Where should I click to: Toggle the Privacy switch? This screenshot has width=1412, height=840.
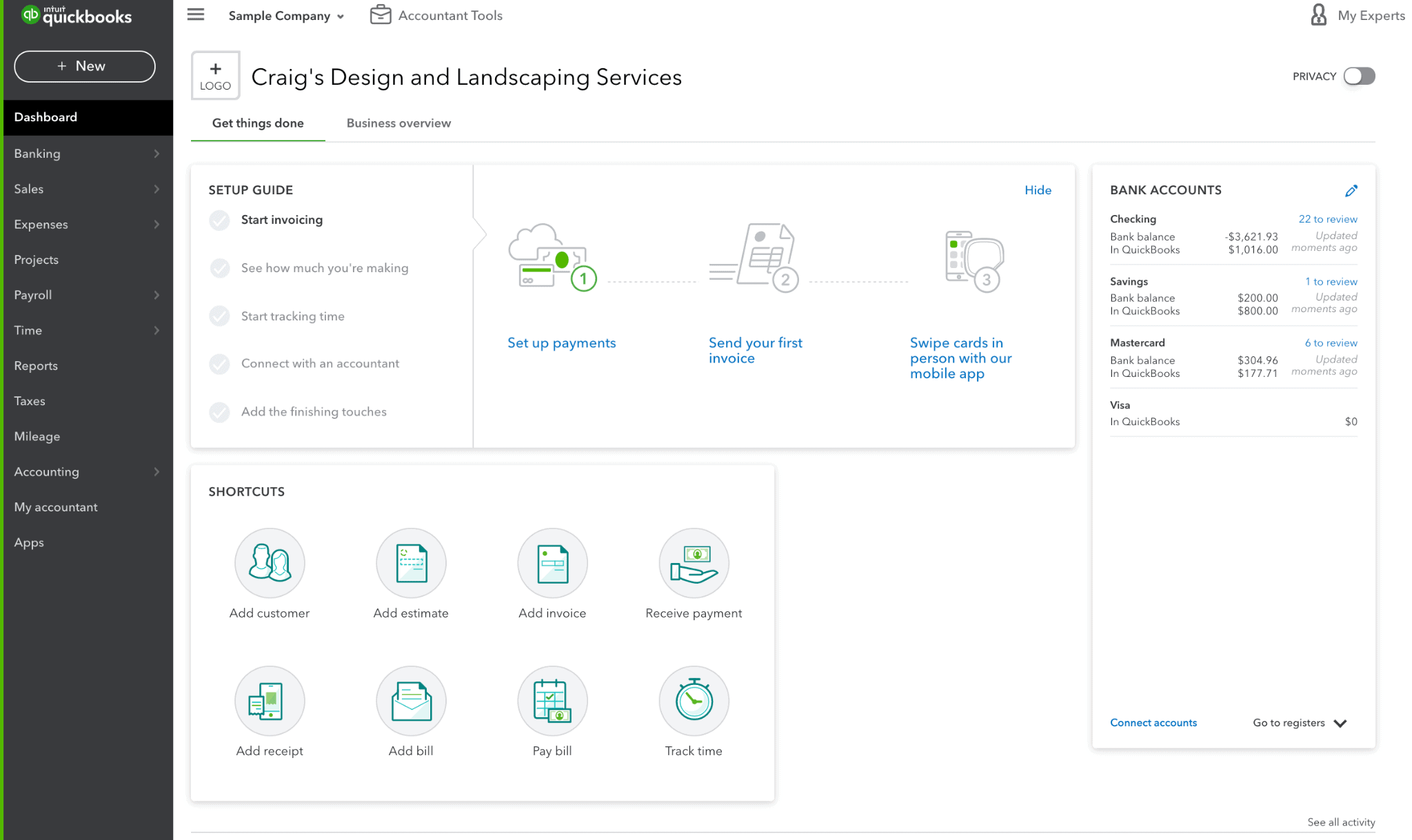coord(1359,76)
